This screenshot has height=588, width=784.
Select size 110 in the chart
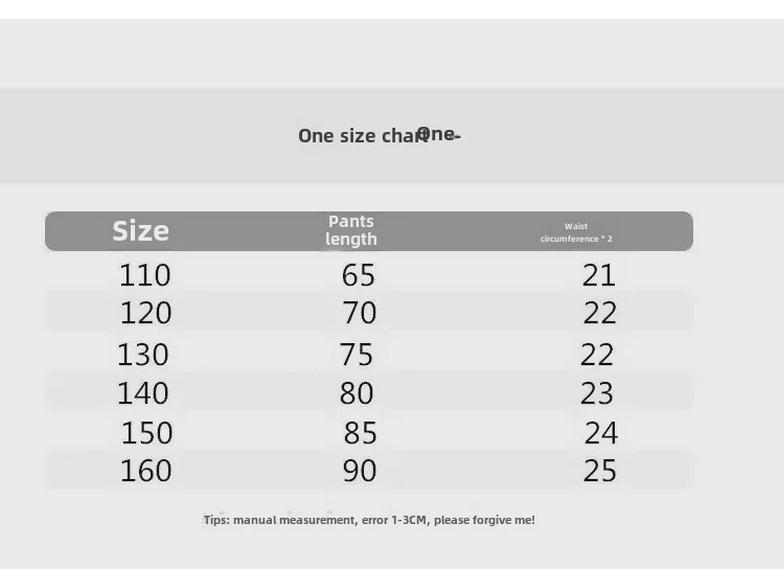tap(145, 275)
